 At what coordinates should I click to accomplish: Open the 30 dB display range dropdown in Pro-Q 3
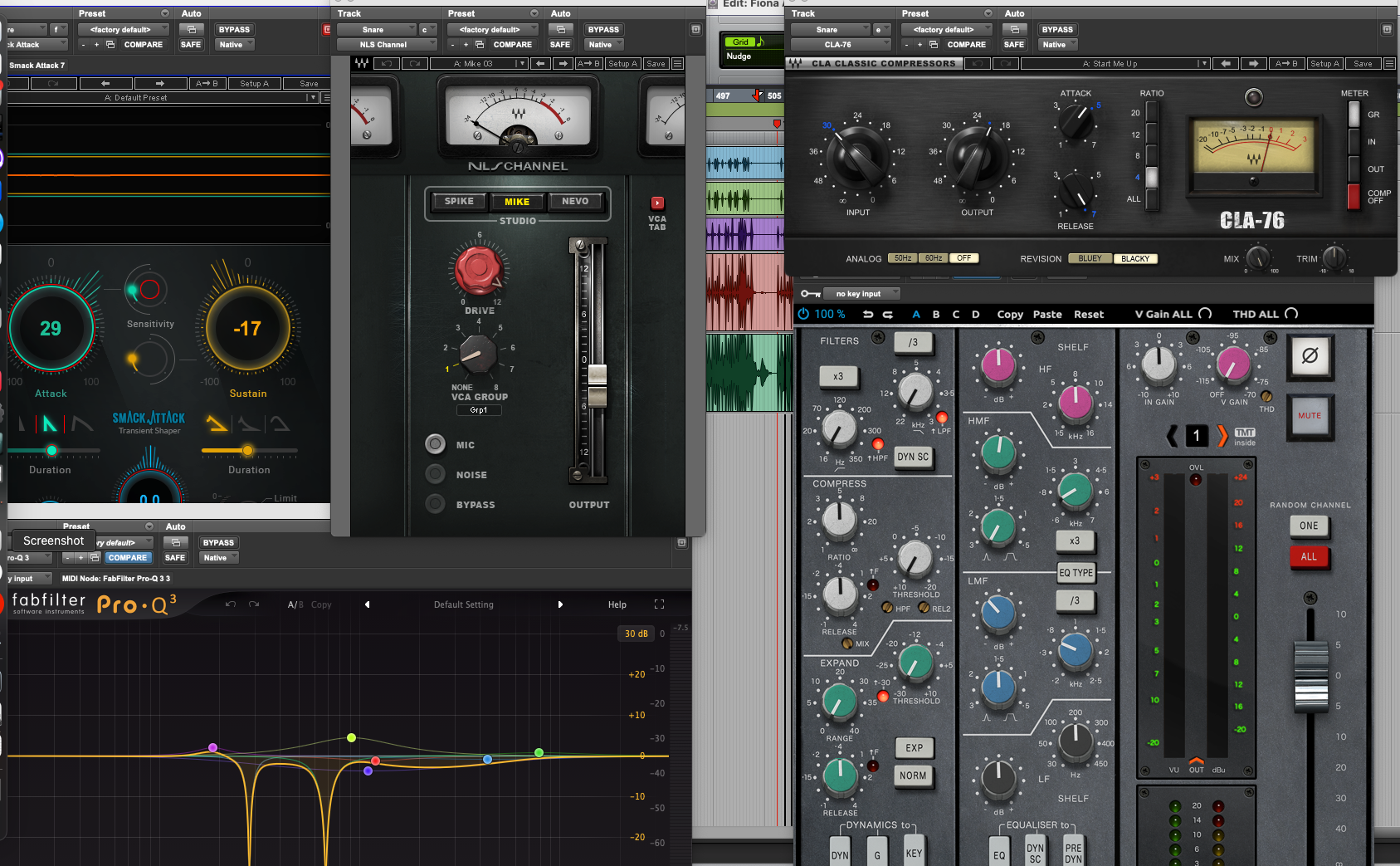point(637,634)
